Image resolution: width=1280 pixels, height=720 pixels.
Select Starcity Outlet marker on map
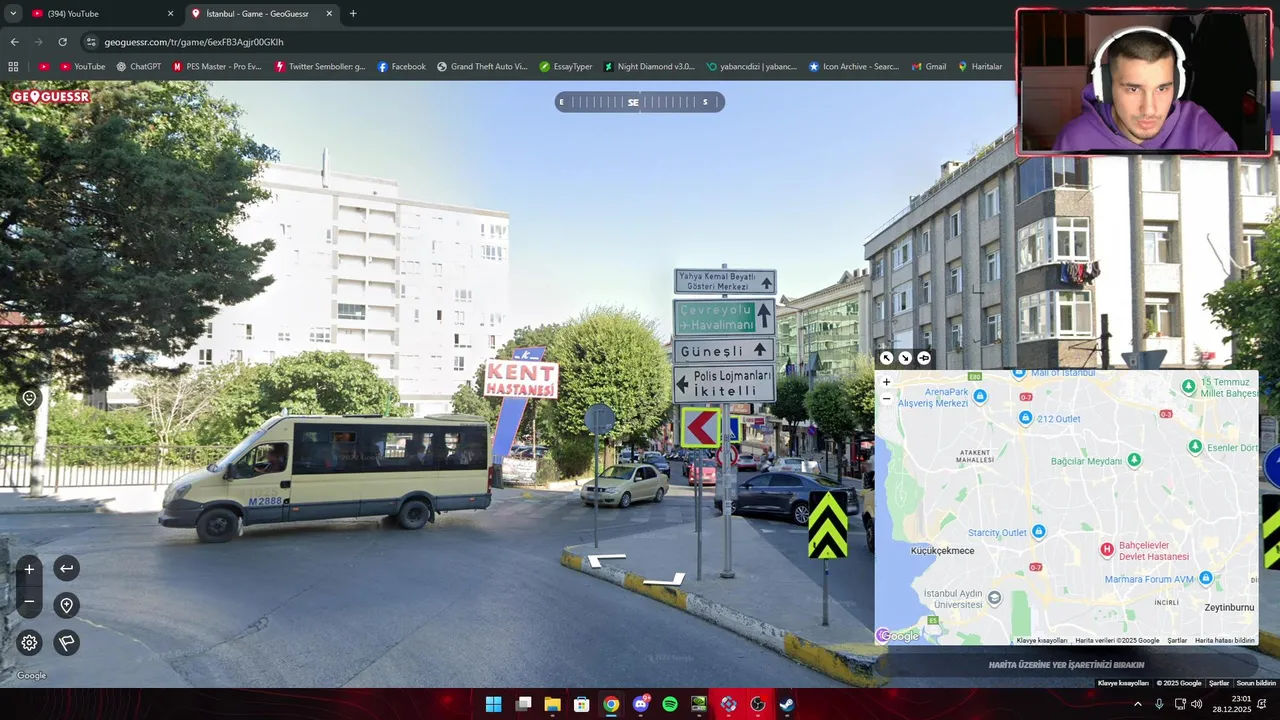pos(1038,532)
